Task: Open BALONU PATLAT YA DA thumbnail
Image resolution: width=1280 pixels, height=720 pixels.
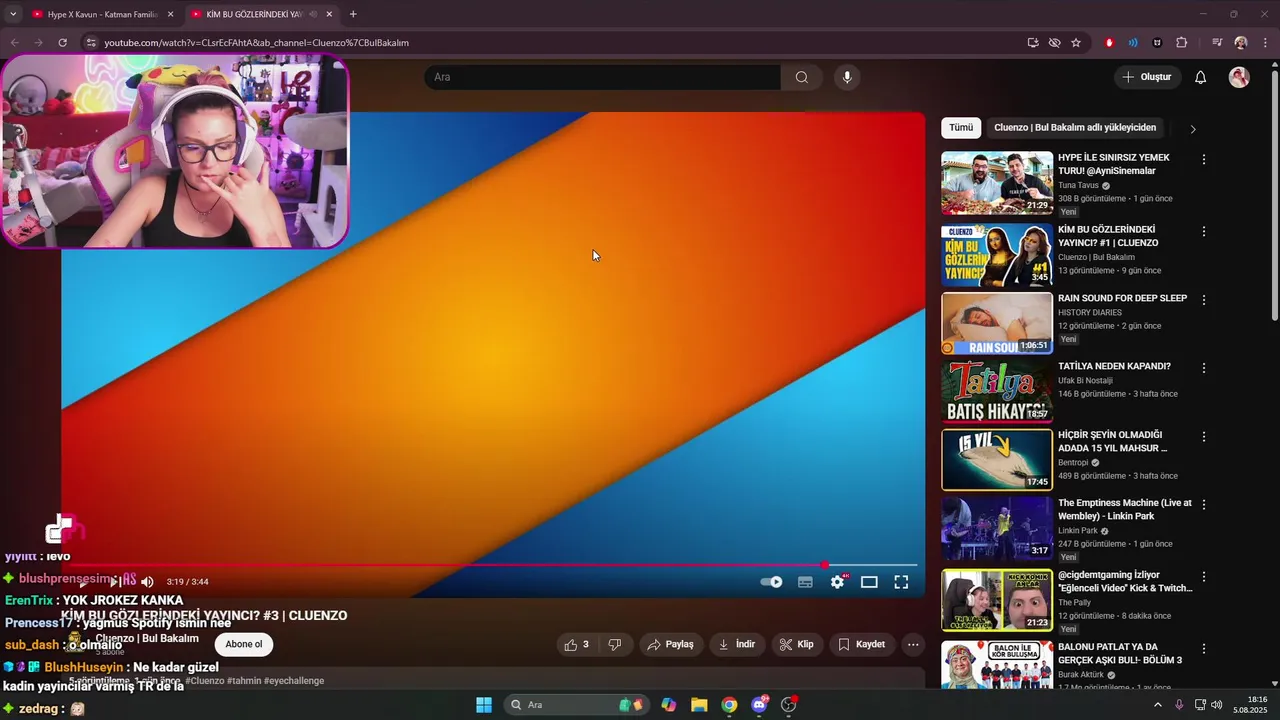Action: click(997, 665)
